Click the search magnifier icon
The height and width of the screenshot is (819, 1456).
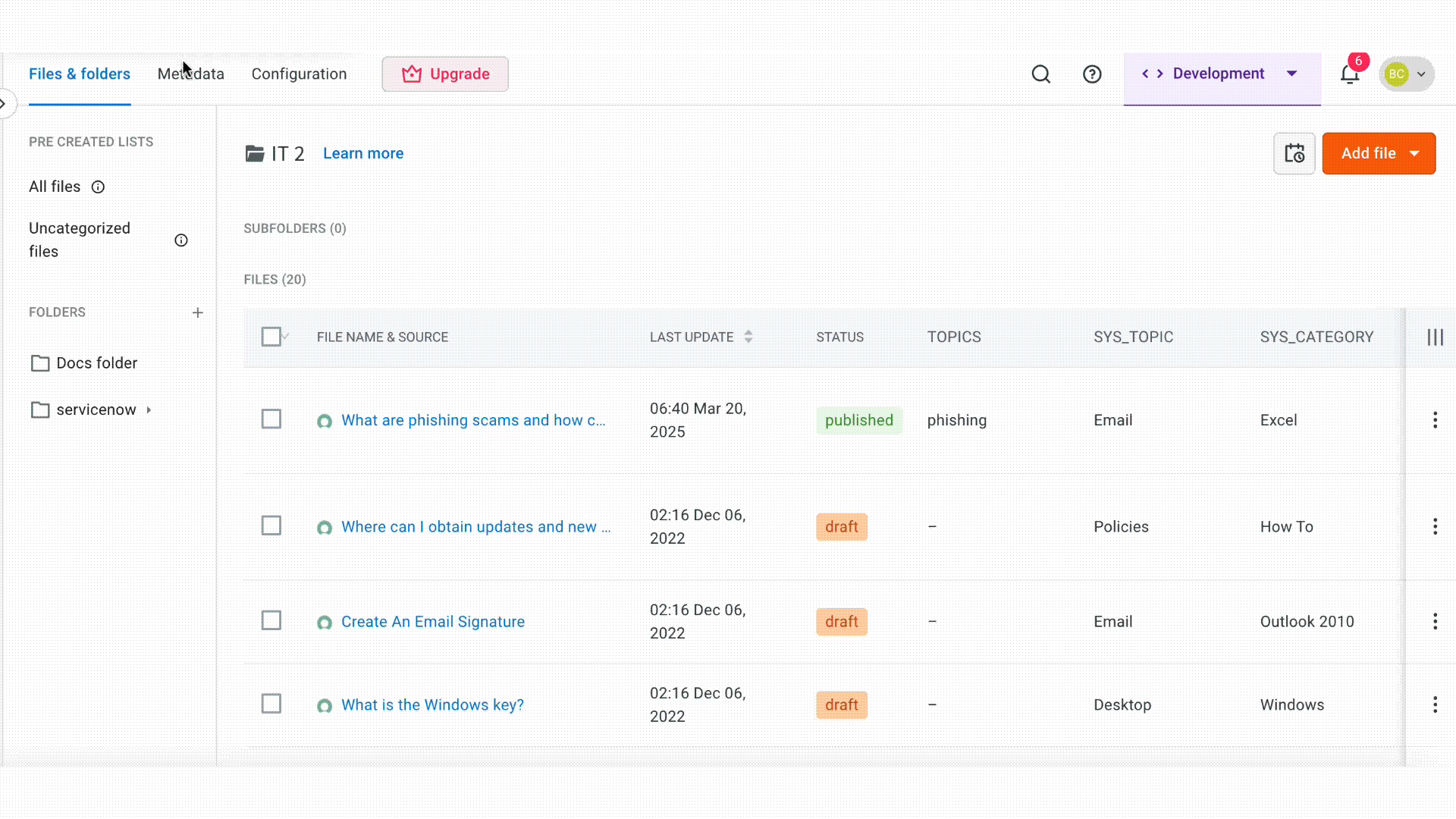[x=1041, y=74]
